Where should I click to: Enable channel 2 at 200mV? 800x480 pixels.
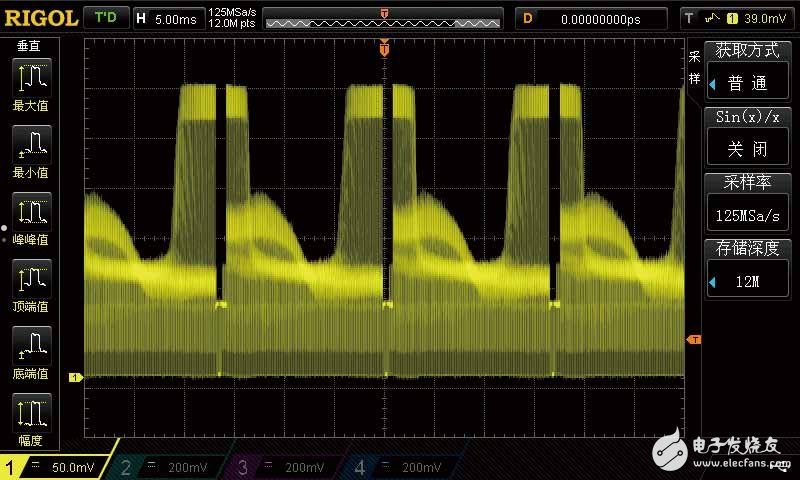pos(175,466)
